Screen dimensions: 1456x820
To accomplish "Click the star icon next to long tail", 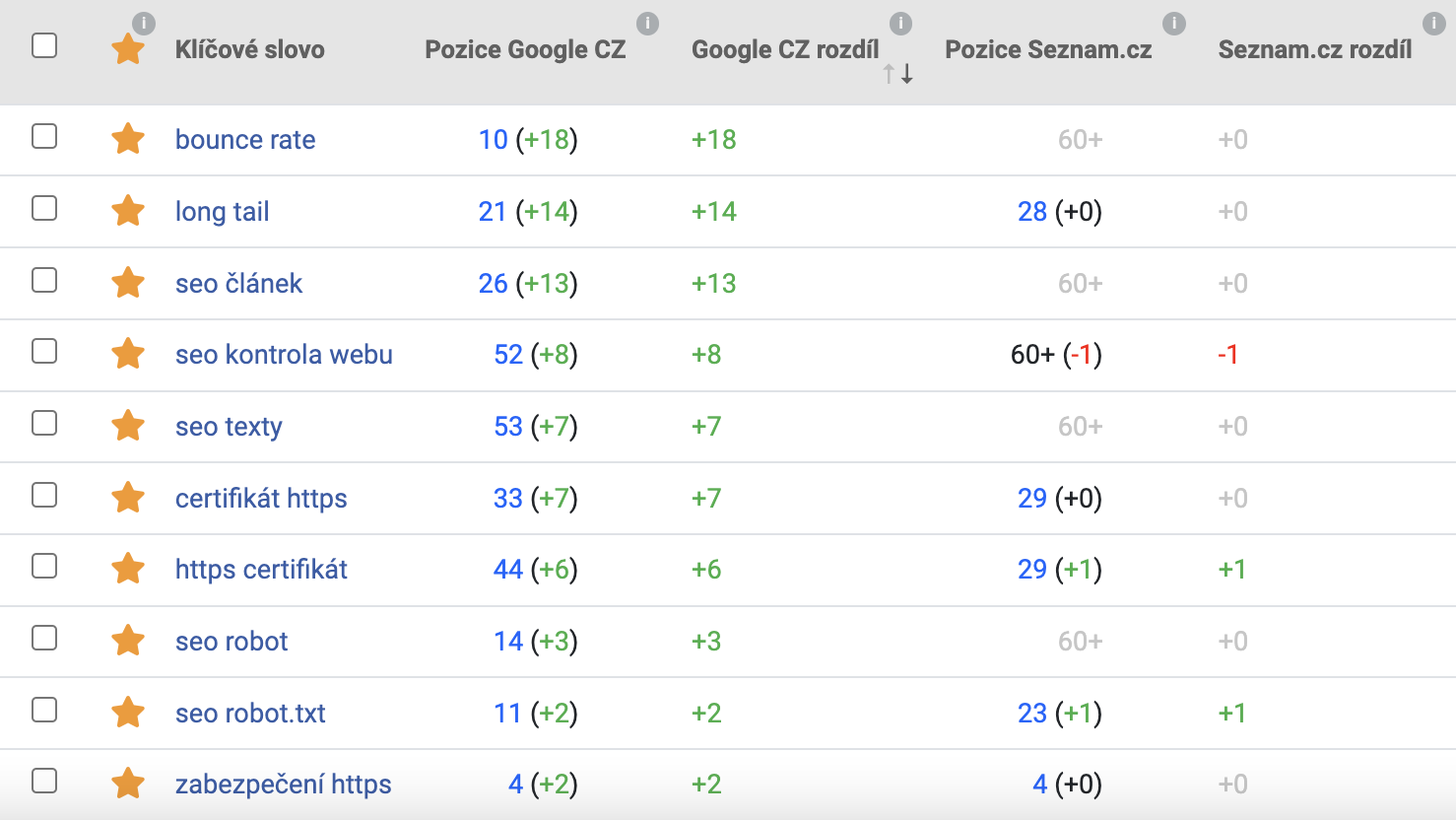I will click(128, 210).
